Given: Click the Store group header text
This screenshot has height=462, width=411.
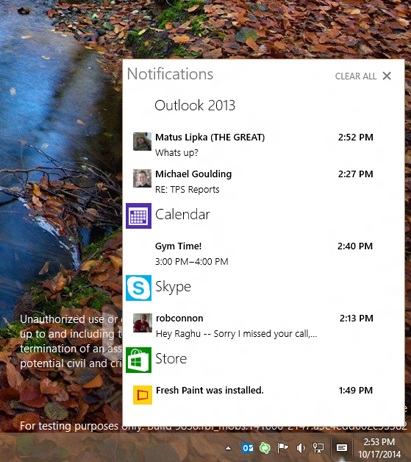Looking at the screenshot, I should point(171,359).
